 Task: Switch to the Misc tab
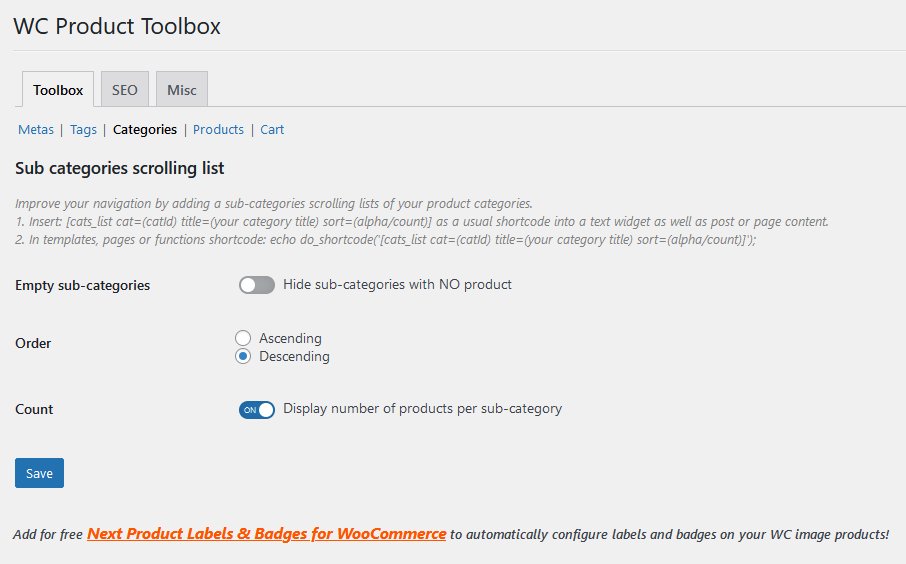pos(181,90)
